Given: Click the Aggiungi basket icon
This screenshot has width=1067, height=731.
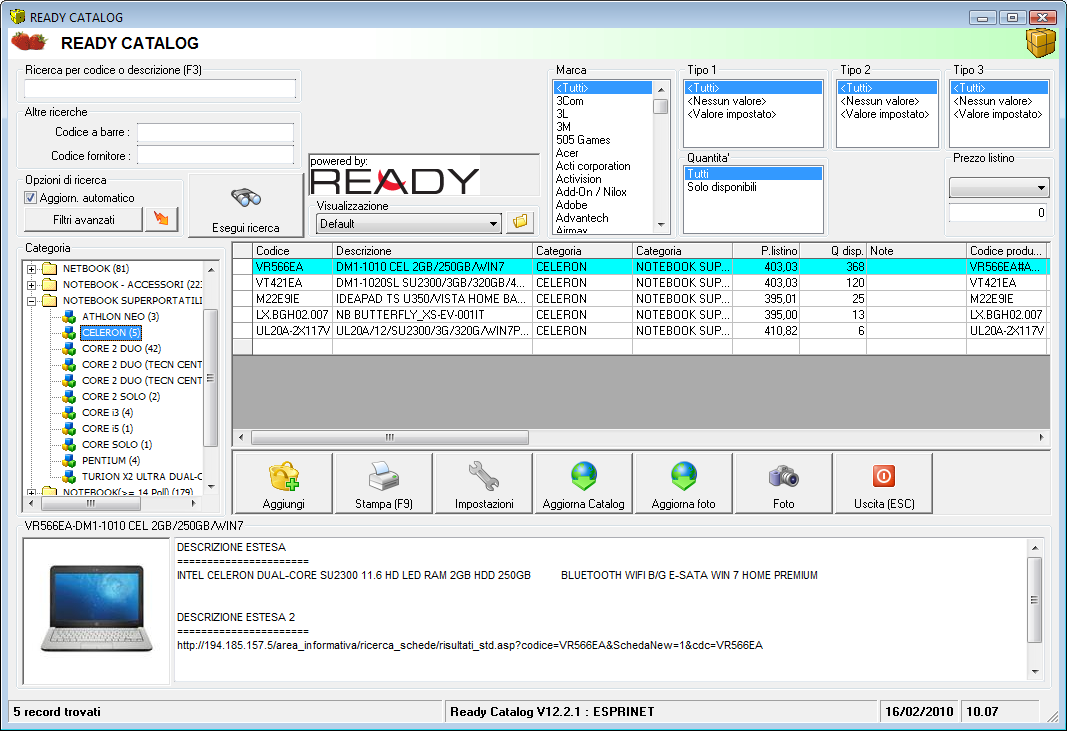Looking at the screenshot, I should tap(284, 476).
